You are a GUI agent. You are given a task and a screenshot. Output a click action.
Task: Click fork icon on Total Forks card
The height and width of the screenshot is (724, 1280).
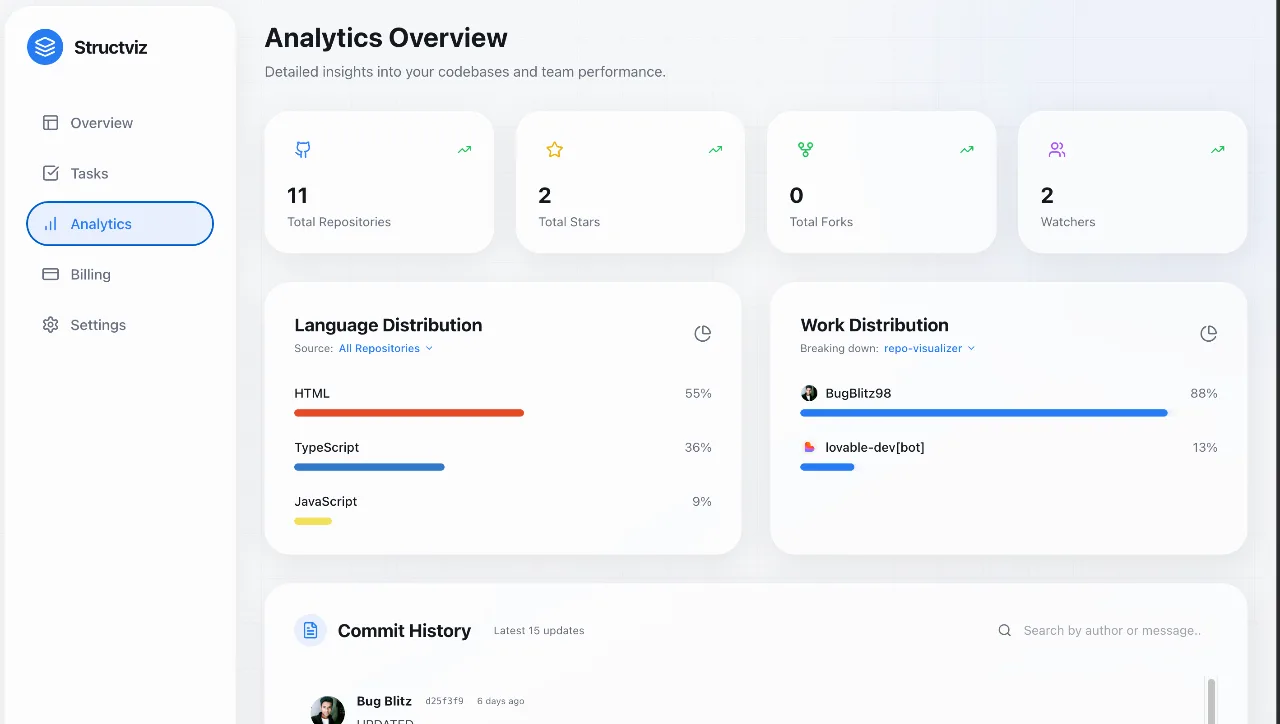[805, 150]
